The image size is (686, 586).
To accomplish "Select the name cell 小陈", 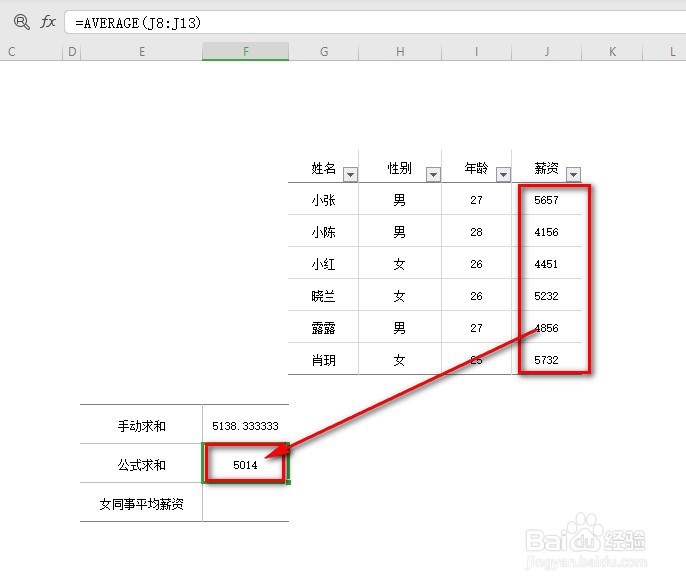I will (x=323, y=232).
